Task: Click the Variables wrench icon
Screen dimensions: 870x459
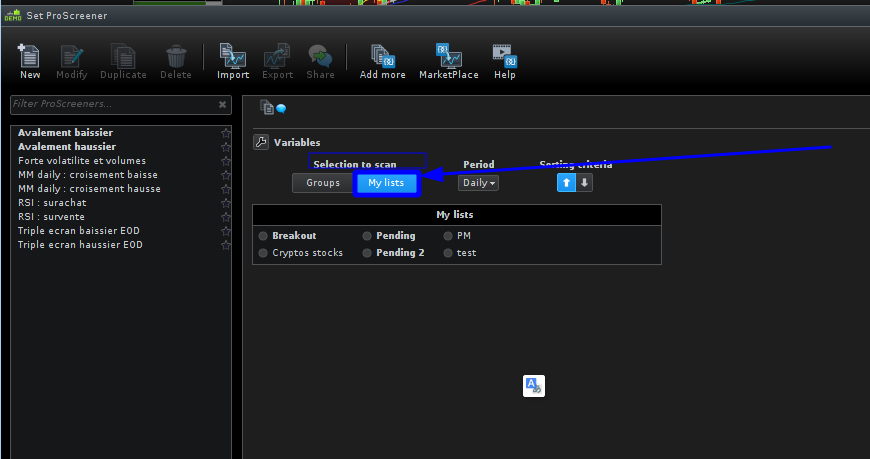Action: pos(261,142)
